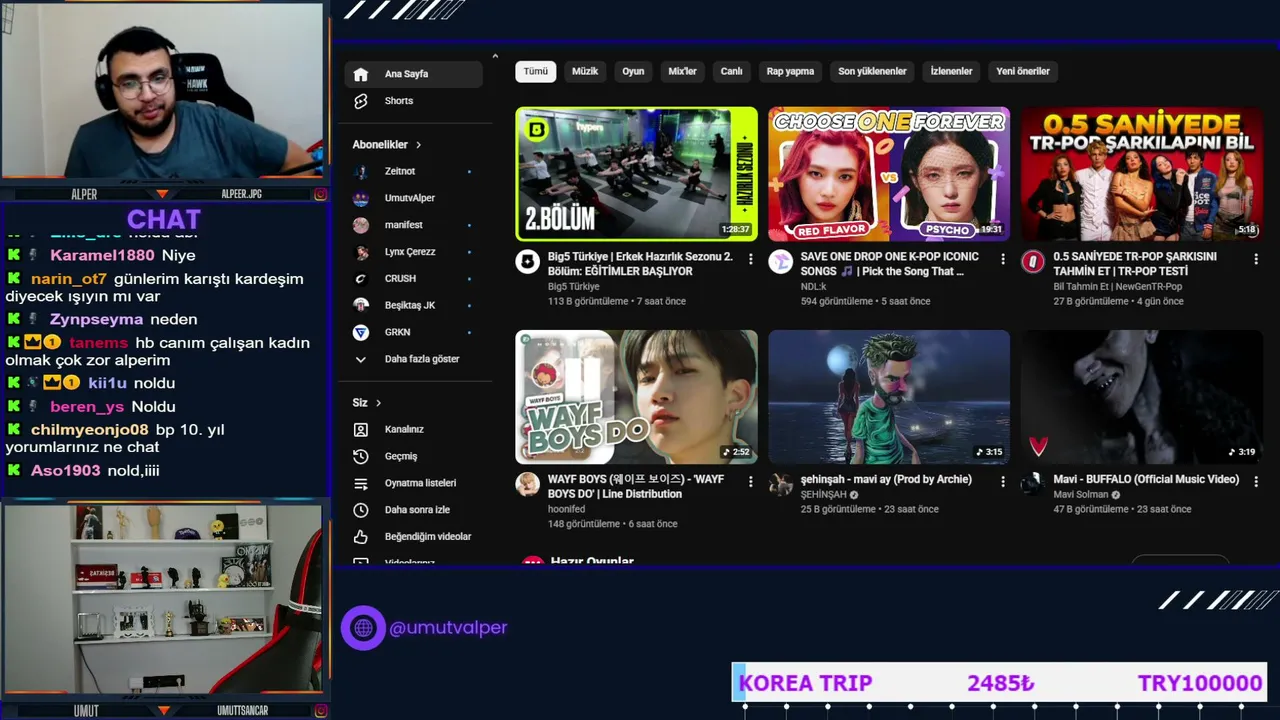Image resolution: width=1280 pixels, height=720 pixels.
Task: Open options menu for K-POP ICONIC SONGS video
Action: coord(1003,259)
